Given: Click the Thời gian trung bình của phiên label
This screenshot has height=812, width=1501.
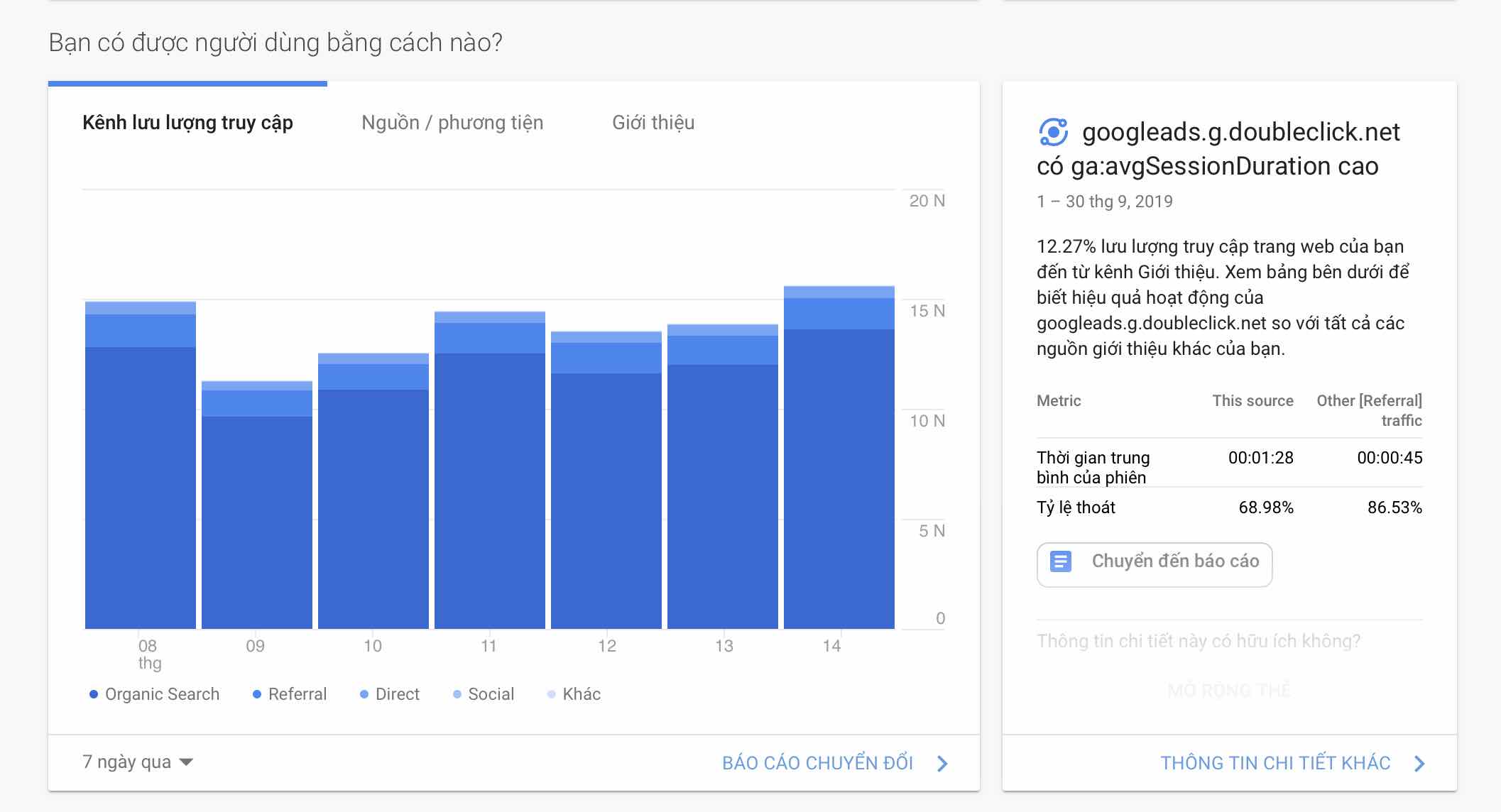Looking at the screenshot, I should click(1093, 468).
